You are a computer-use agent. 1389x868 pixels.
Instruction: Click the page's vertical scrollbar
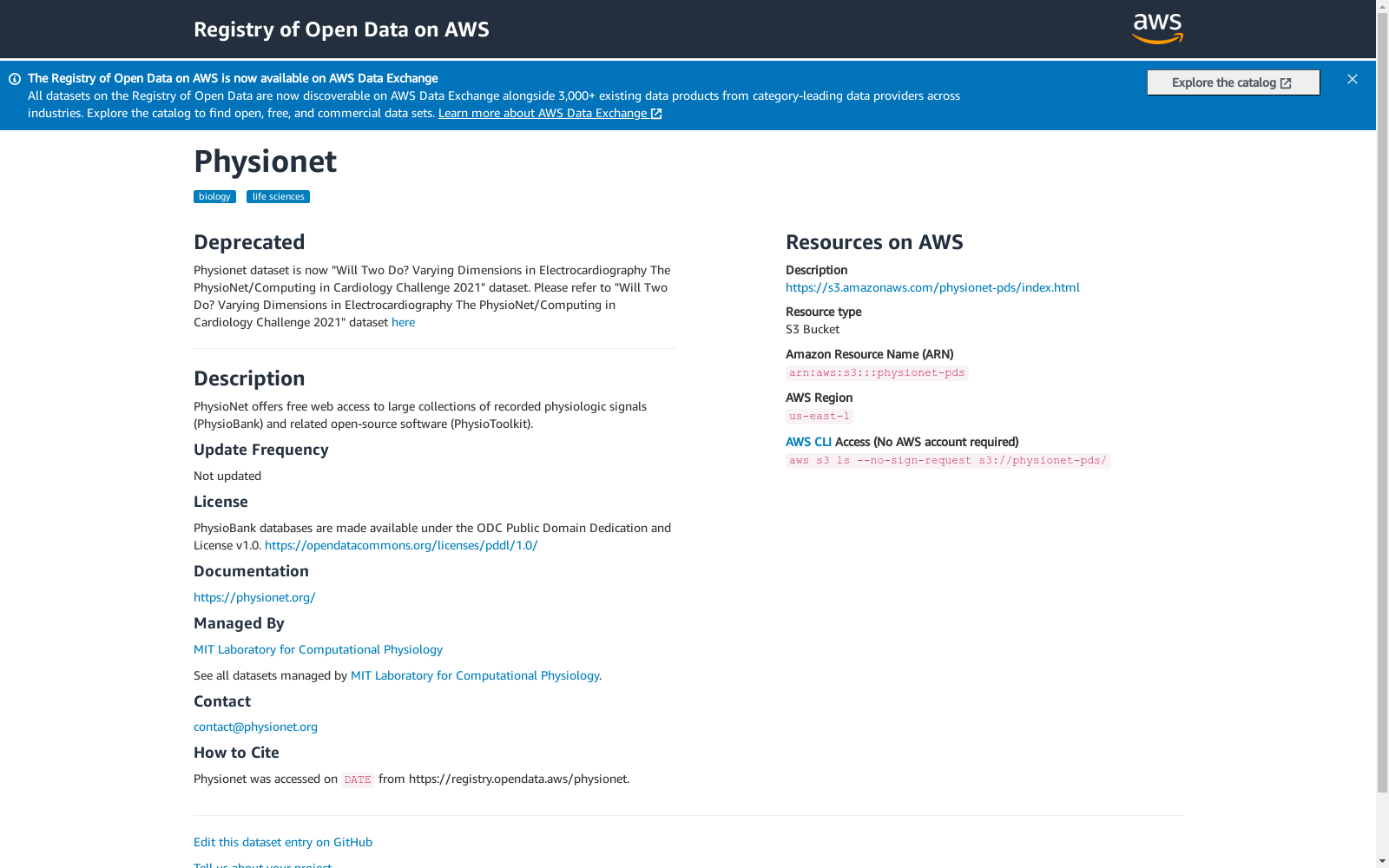[x=1382, y=403]
